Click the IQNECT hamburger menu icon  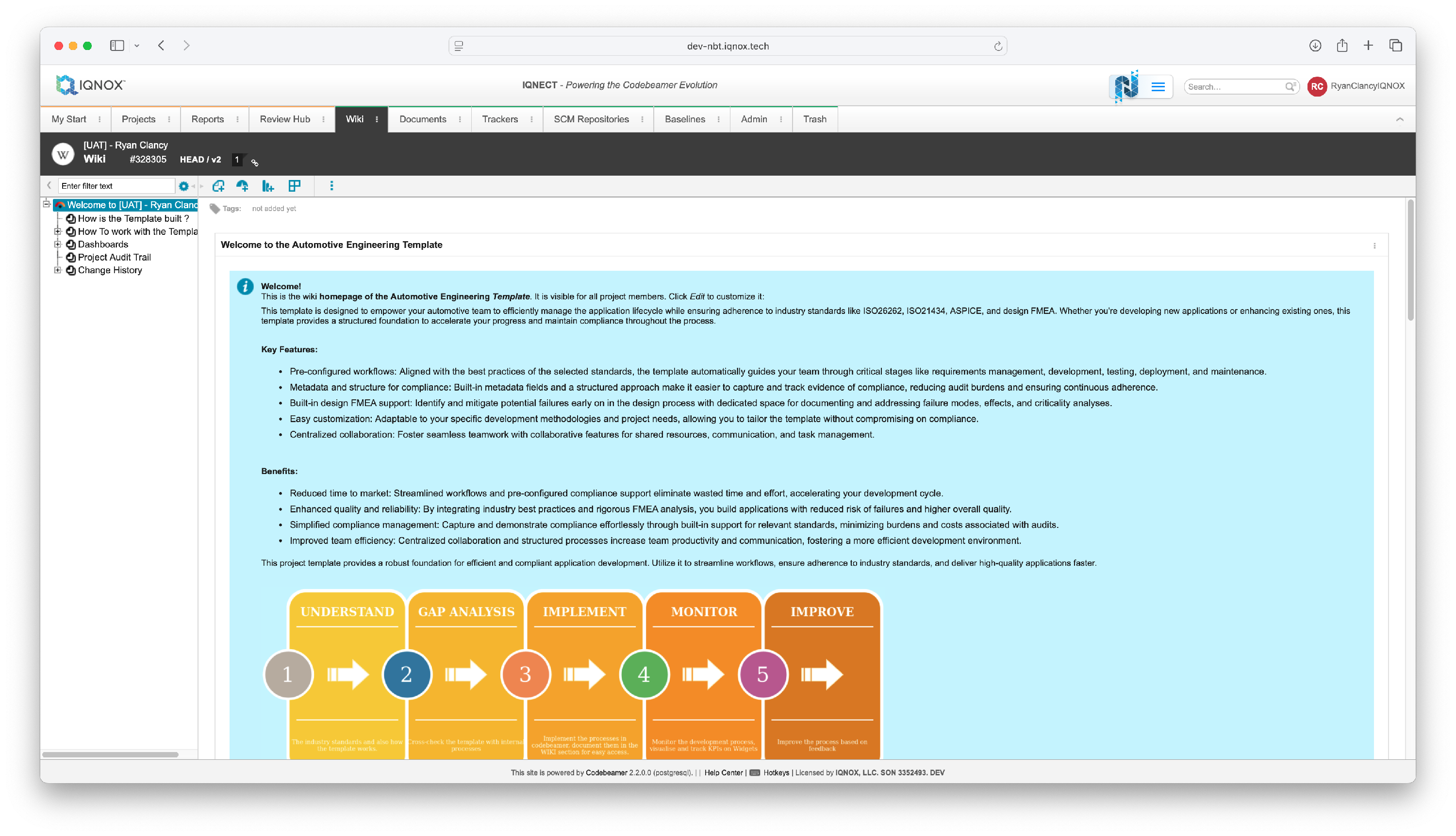point(1158,87)
